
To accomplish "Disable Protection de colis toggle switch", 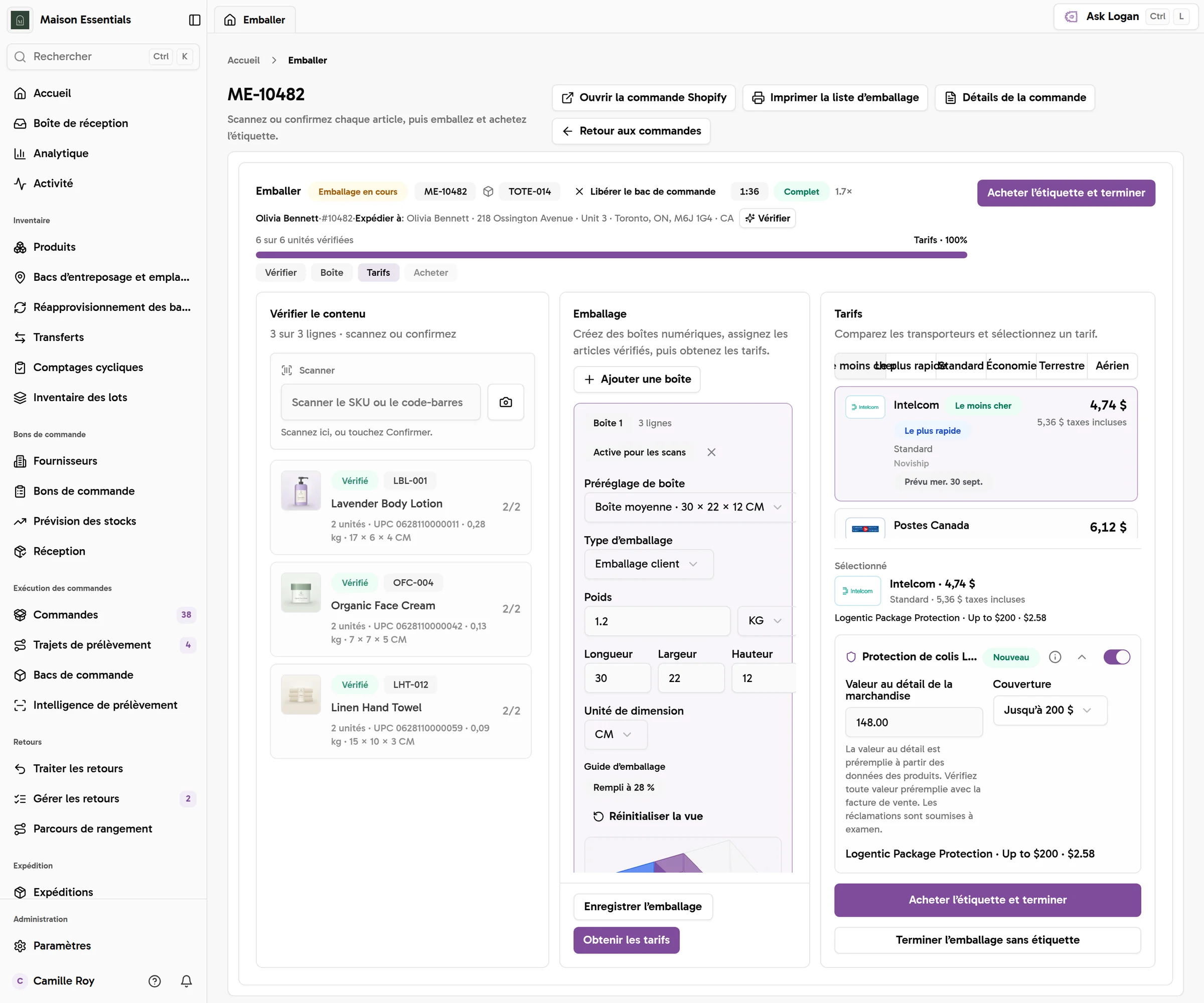I will pos(1116,657).
